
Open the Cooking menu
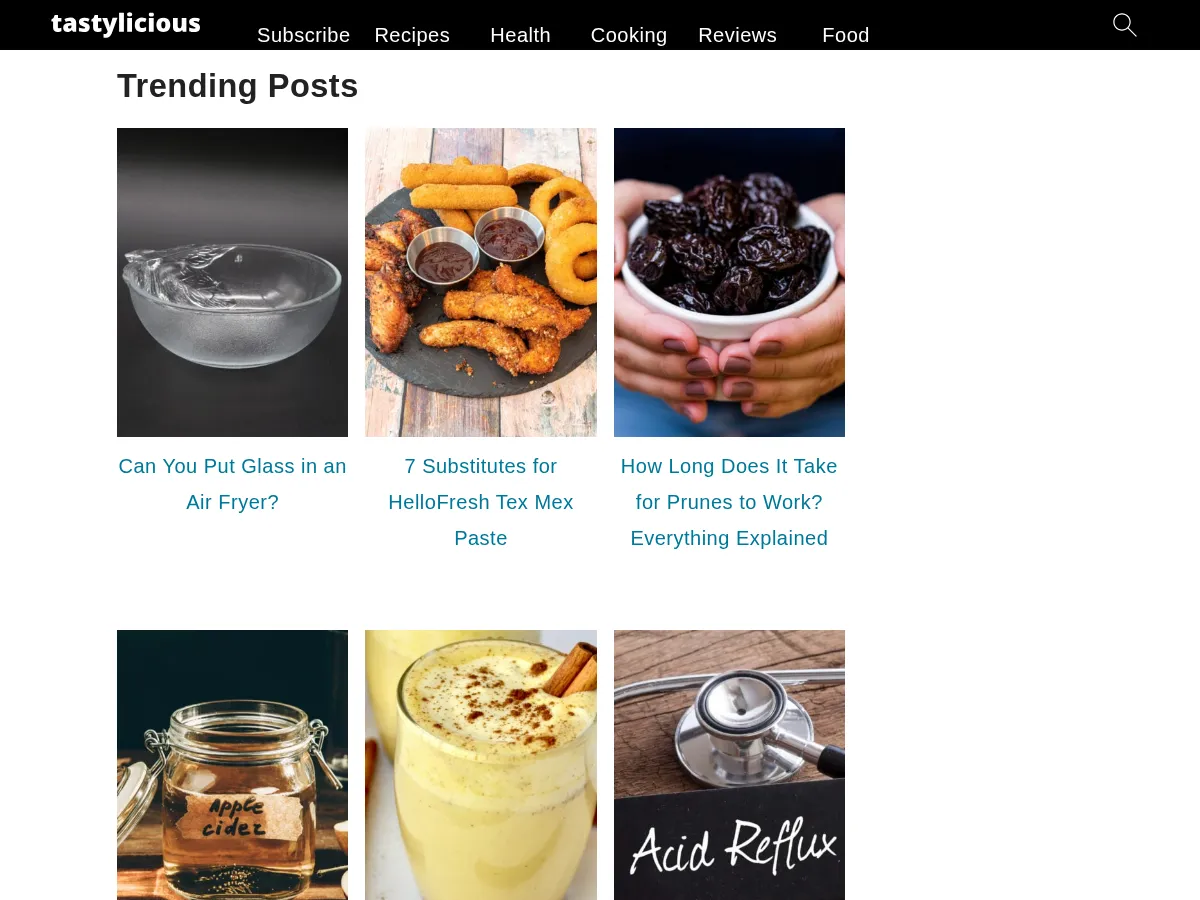pos(629,35)
